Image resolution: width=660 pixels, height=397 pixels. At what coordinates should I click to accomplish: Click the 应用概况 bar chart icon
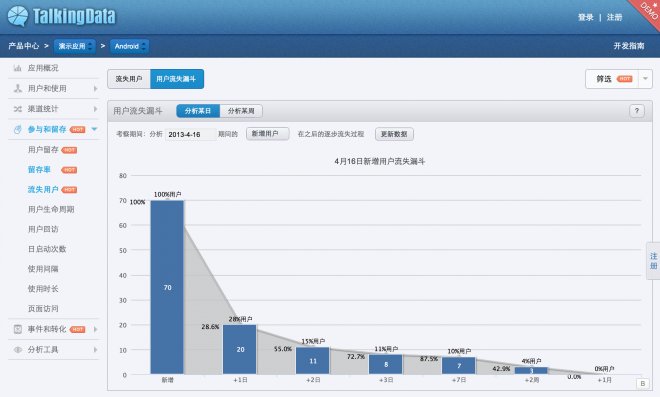(18, 68)
